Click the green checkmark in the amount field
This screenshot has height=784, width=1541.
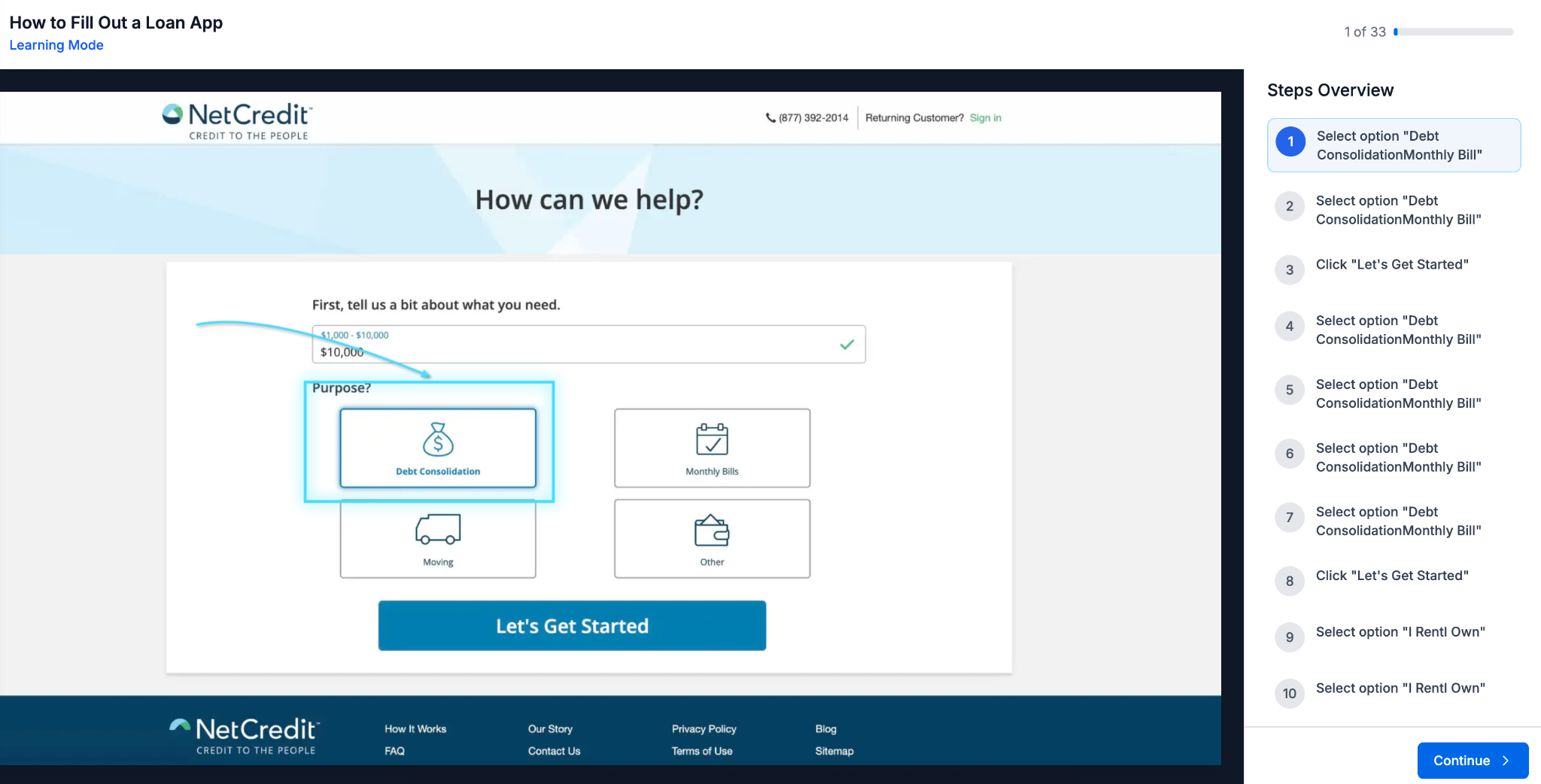click(x=847, y=345)
